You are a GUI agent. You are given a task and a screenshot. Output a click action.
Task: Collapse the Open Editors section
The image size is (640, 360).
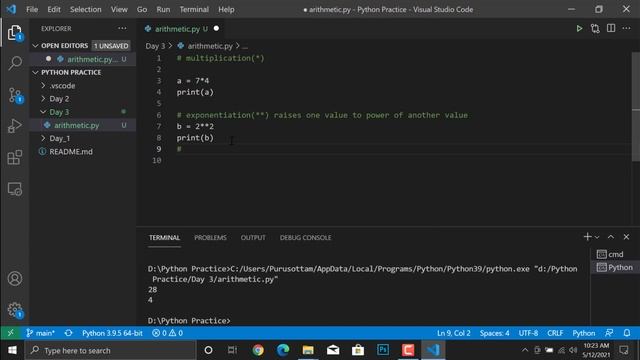pyautogui.click(x=36, y=46)
